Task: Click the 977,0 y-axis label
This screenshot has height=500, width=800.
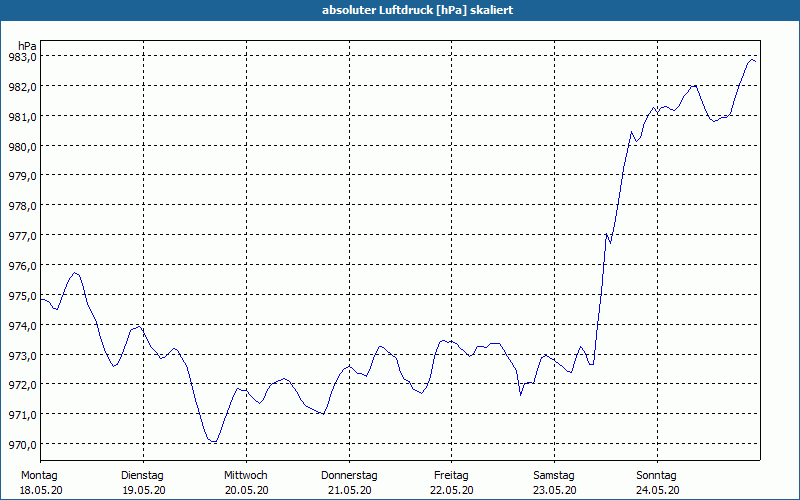Action: point(22,236)
